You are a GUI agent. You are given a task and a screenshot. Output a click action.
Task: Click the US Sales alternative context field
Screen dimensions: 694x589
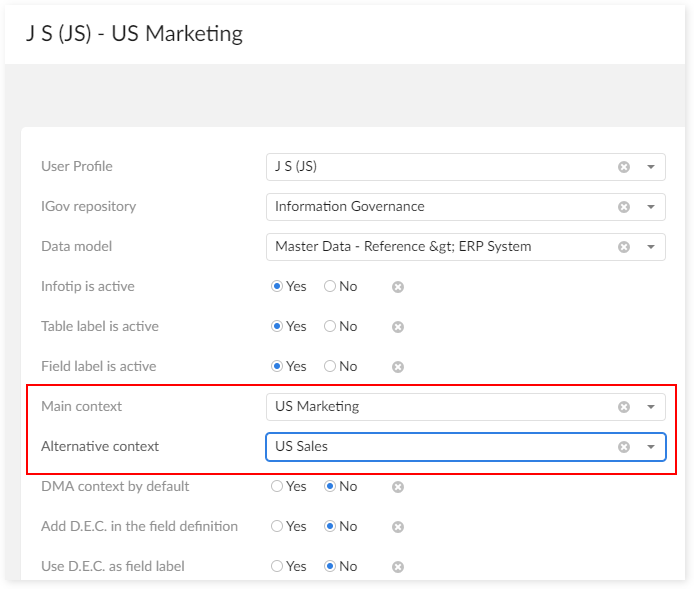tap(440, 447)
